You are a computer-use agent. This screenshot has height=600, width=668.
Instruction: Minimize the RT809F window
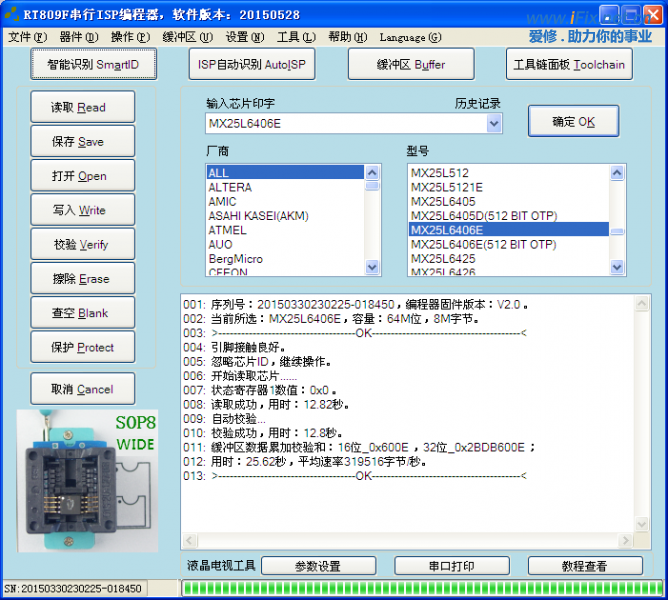(x=609, y=15)
